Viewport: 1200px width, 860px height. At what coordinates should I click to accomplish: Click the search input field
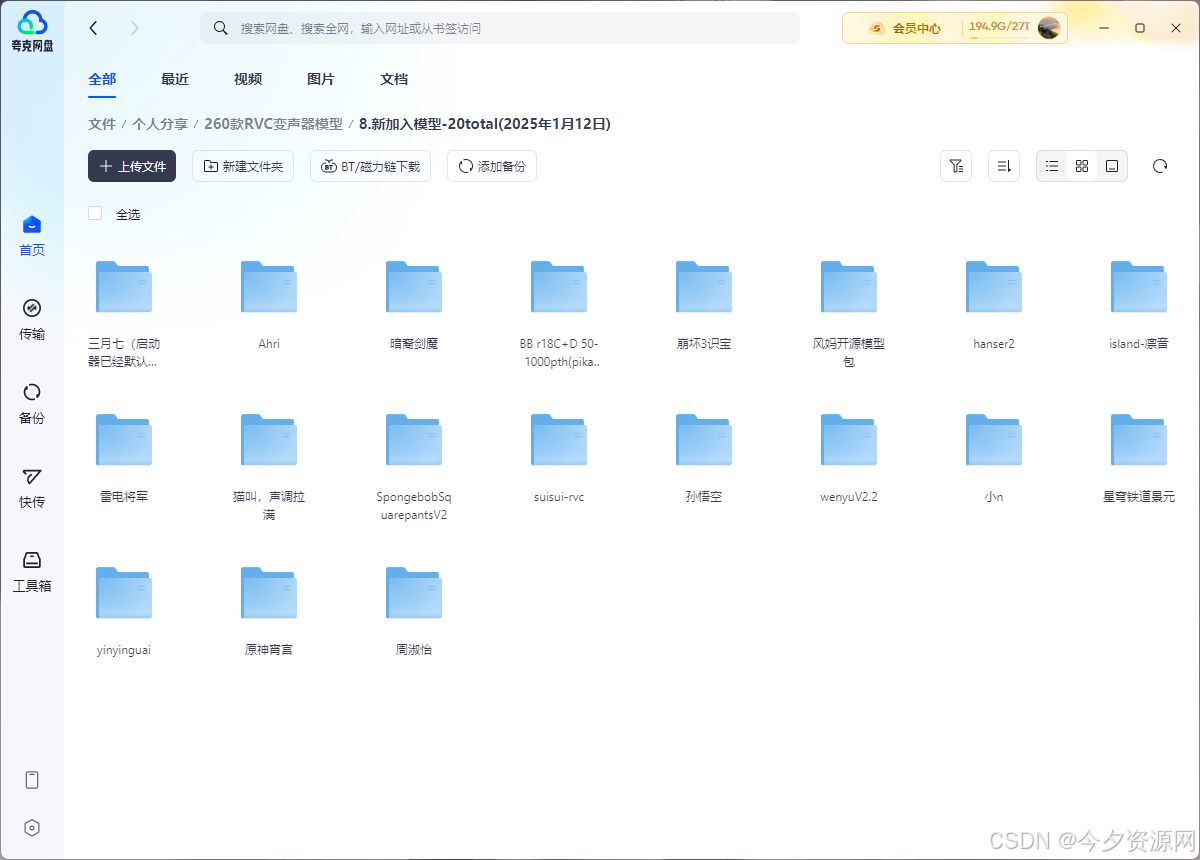point(500,28)
